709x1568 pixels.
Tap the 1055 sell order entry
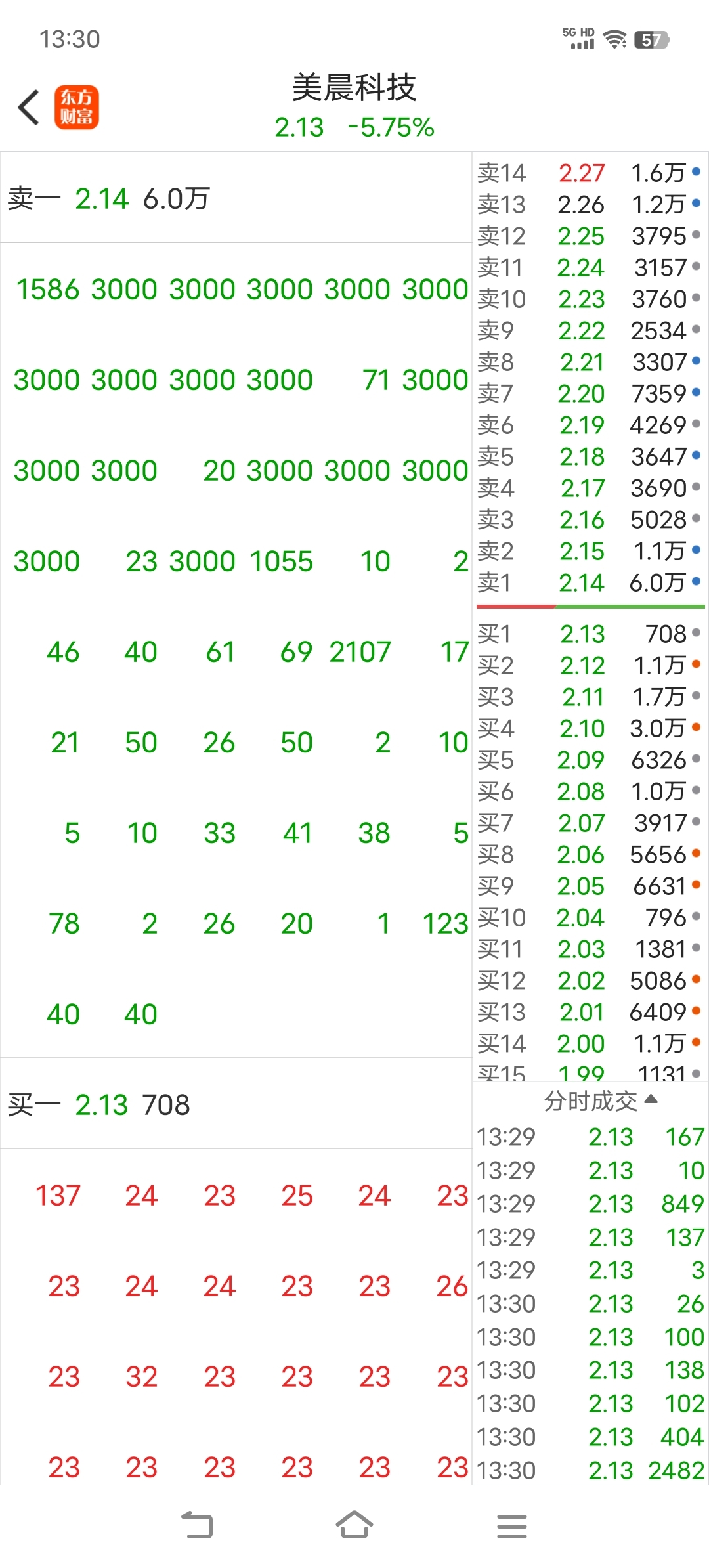tap(281, 561)
